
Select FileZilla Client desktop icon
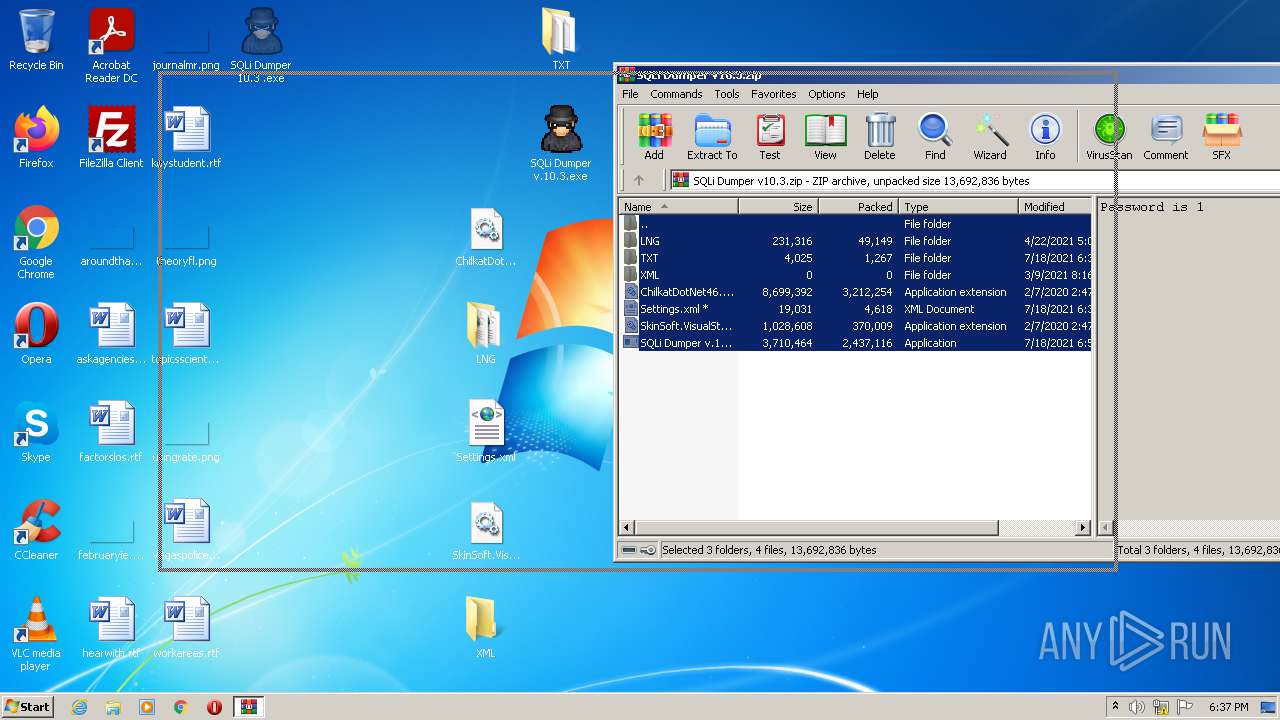111,138
